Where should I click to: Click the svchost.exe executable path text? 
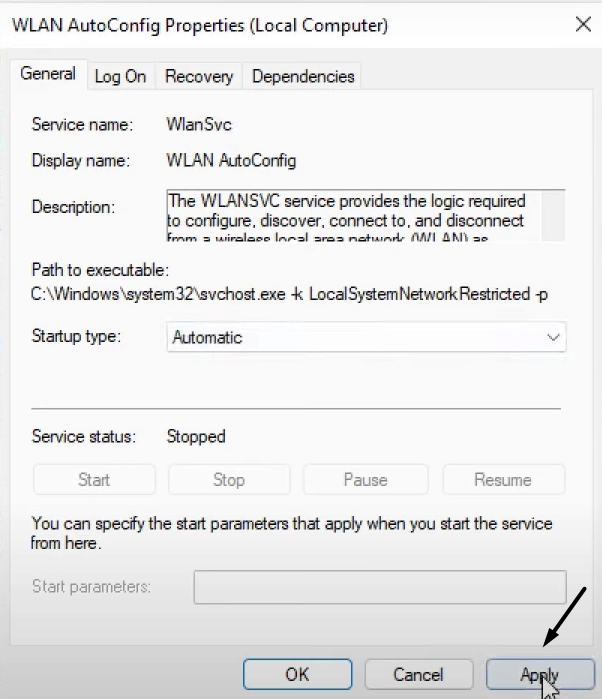[x=289, y=297]
